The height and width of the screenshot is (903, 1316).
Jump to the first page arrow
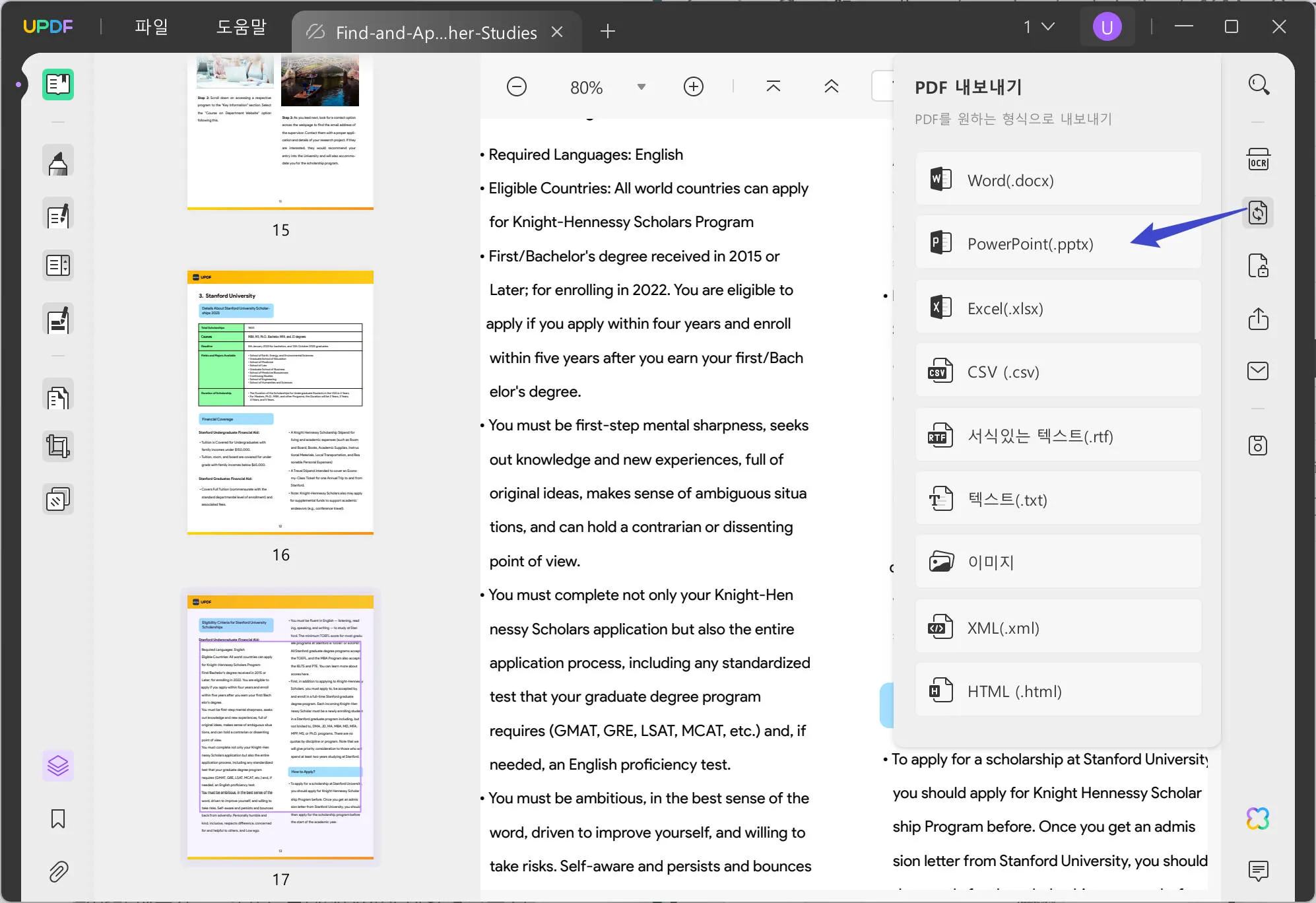click(773, 86)
